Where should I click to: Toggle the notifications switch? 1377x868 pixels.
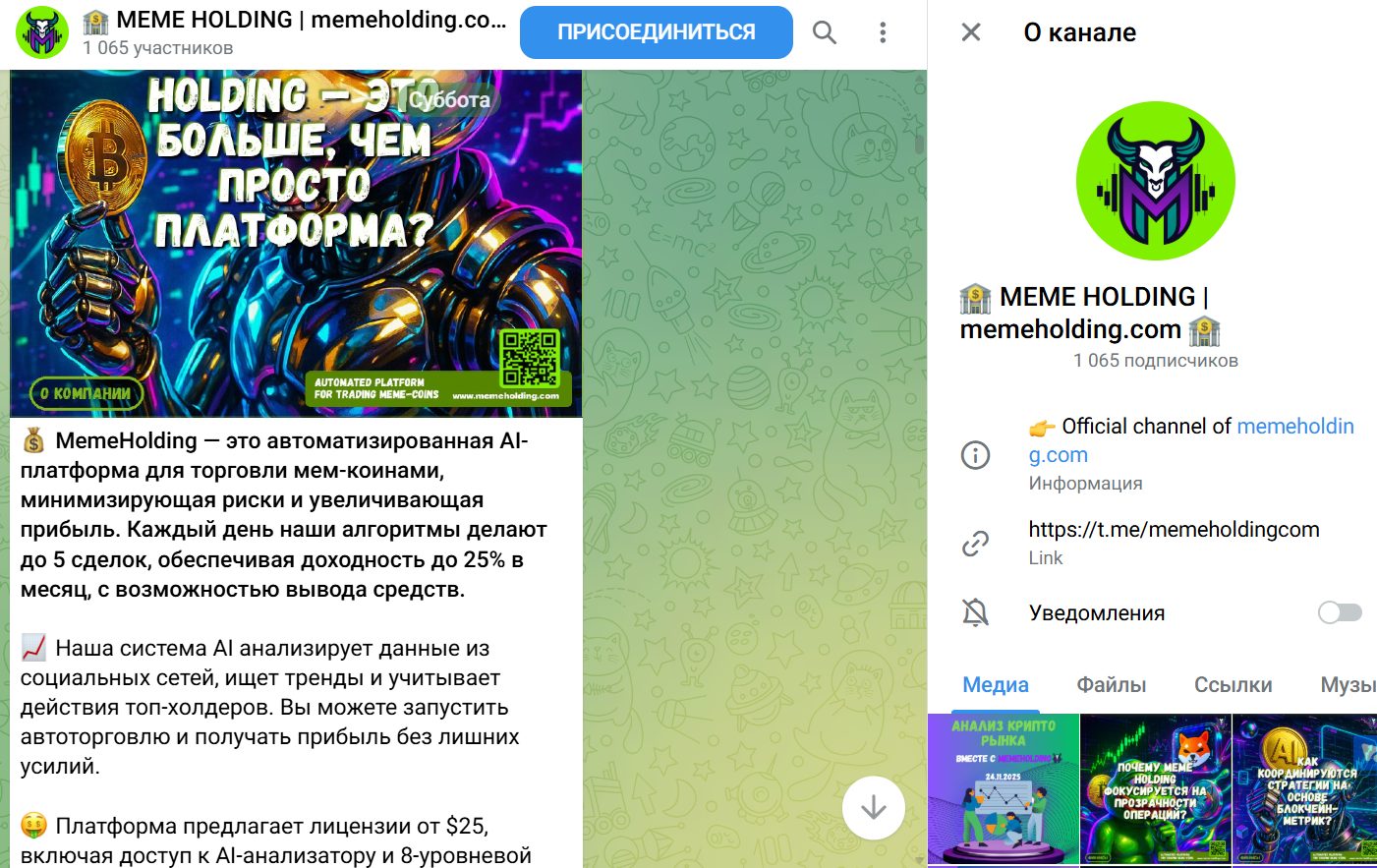[1340, 612]
